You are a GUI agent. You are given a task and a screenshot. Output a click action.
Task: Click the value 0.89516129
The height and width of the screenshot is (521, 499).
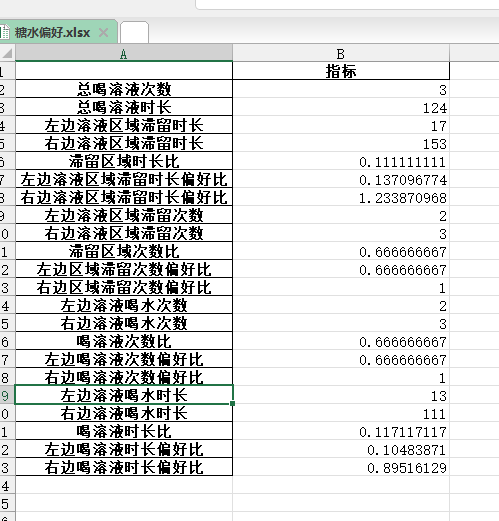click(407, 468)
